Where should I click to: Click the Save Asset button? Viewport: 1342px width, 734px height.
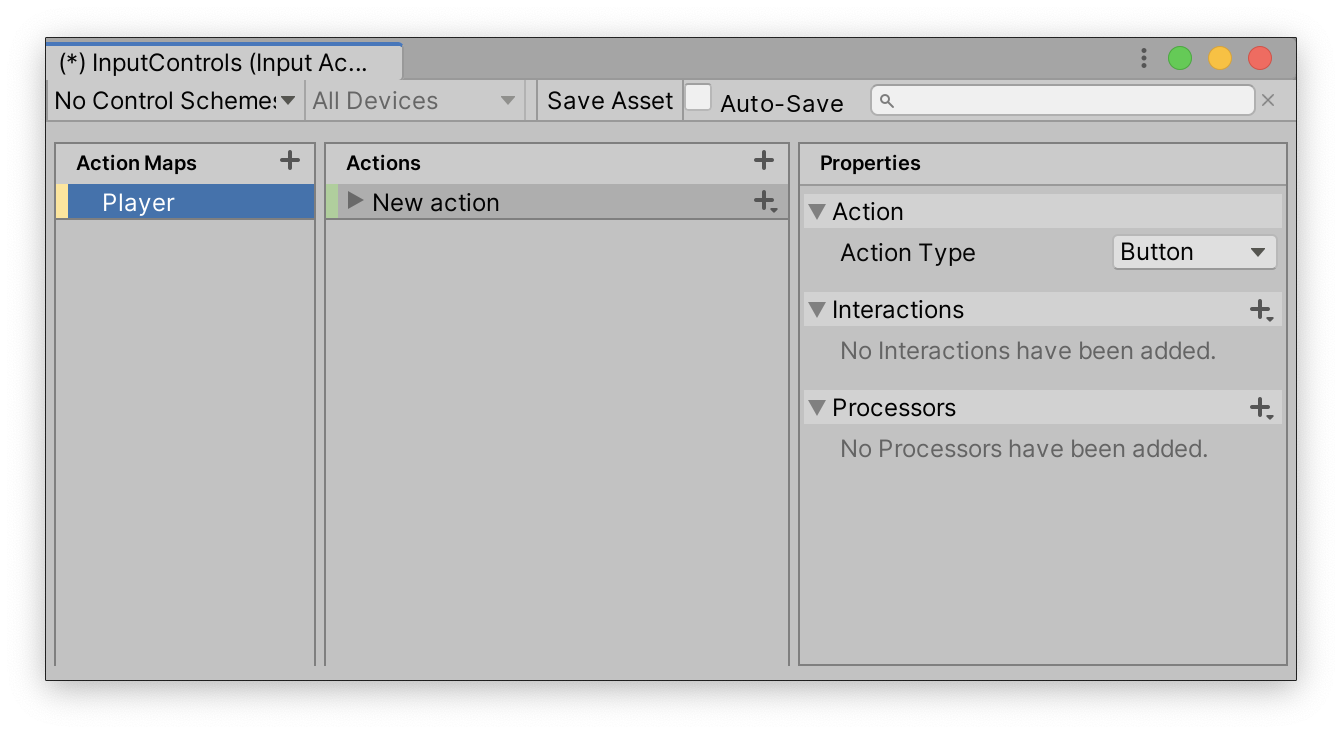pos(610,101)
